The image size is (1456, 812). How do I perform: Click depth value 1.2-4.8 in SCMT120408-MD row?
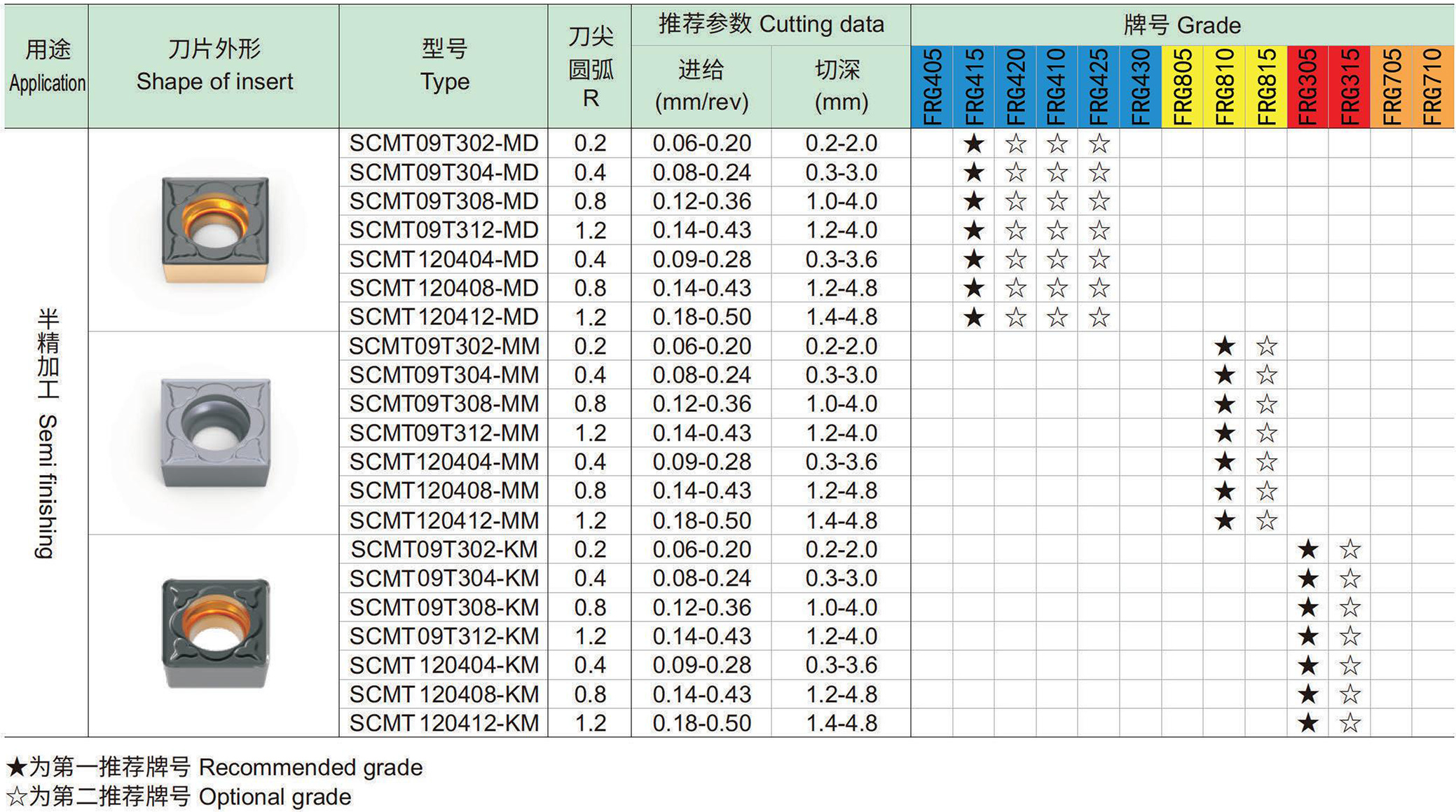(x=841, y=288)
